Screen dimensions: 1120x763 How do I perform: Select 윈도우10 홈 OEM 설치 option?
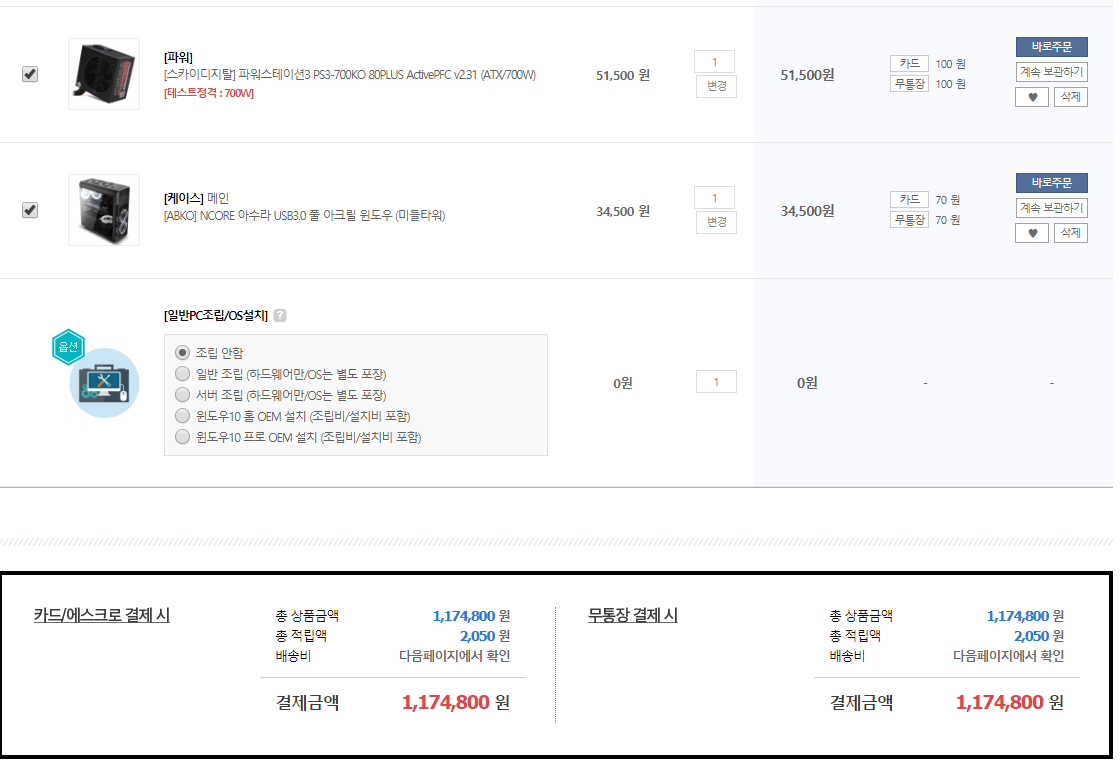182,416
